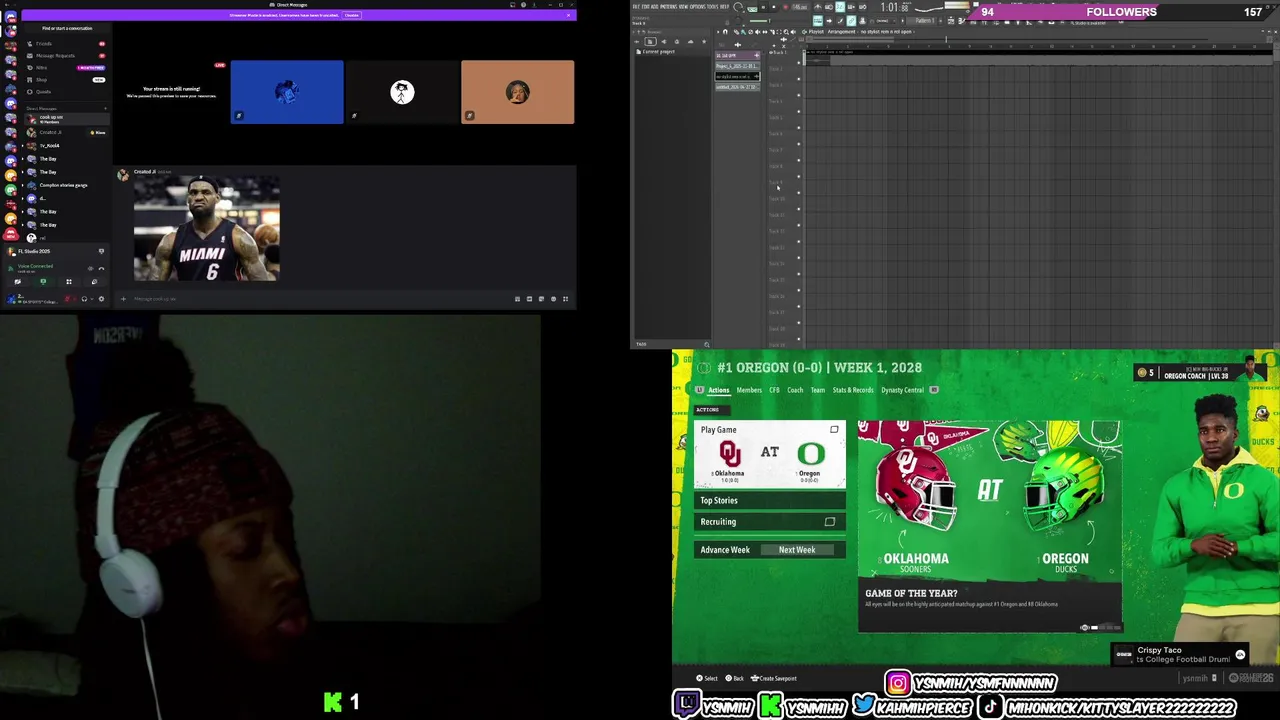Open Discord help icon in title bar
Screen dimensions: 1280x720
point(523,5)
